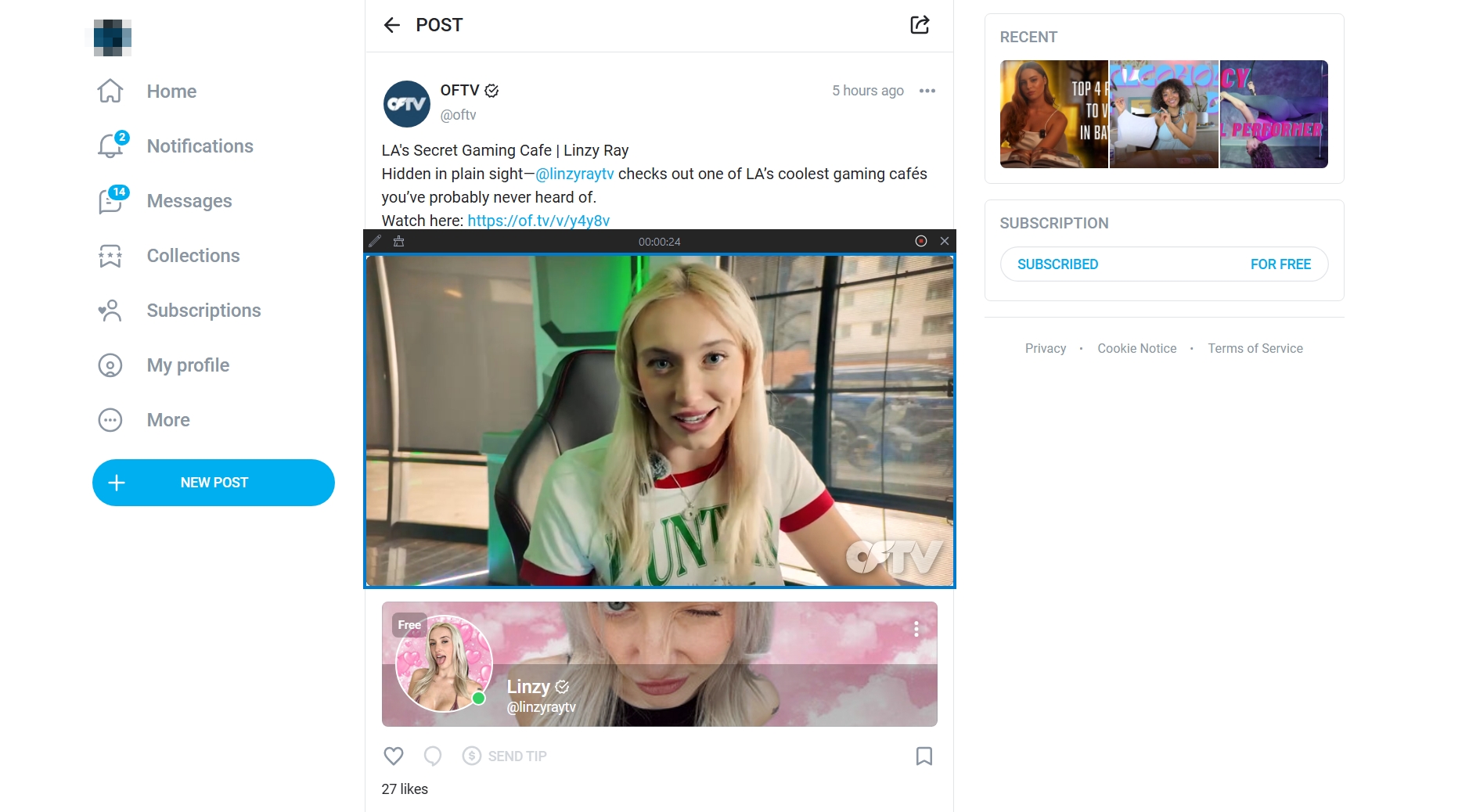Go back using the arrow next to POST
The width and height of the screenshot is (1469, 812).
392,25
